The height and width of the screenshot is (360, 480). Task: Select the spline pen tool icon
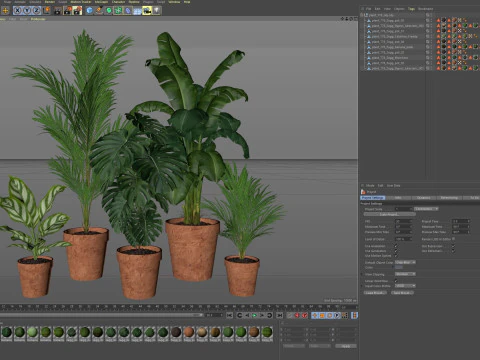99,11
